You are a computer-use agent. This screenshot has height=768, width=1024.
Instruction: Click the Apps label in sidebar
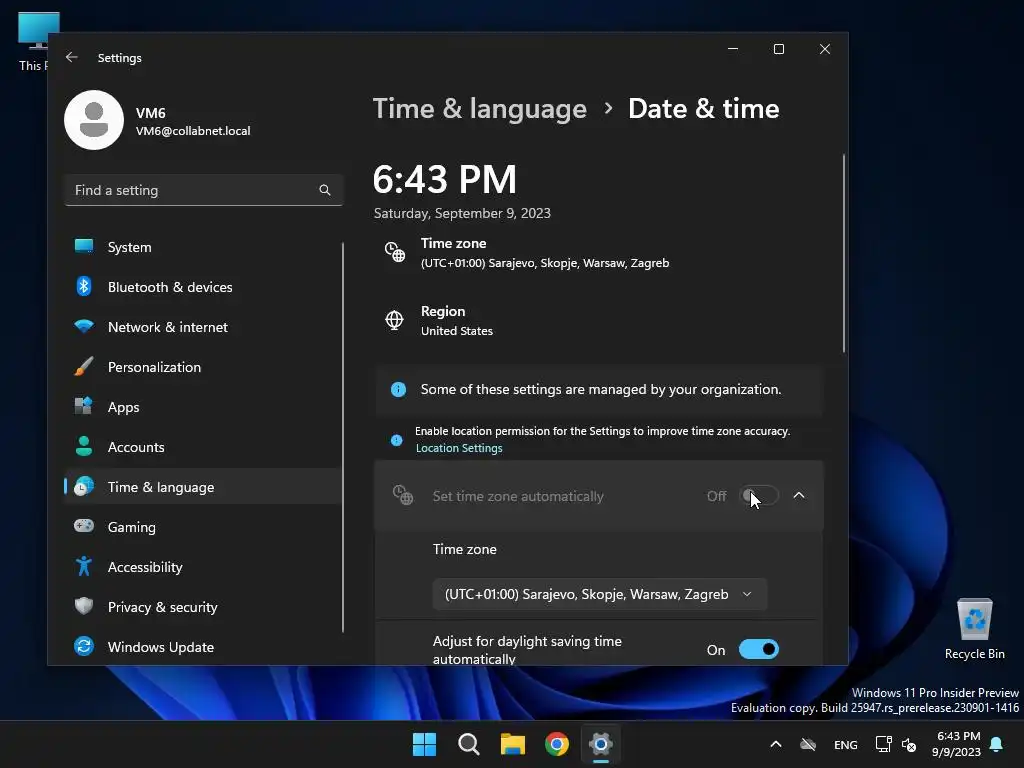tap(123, 407)
